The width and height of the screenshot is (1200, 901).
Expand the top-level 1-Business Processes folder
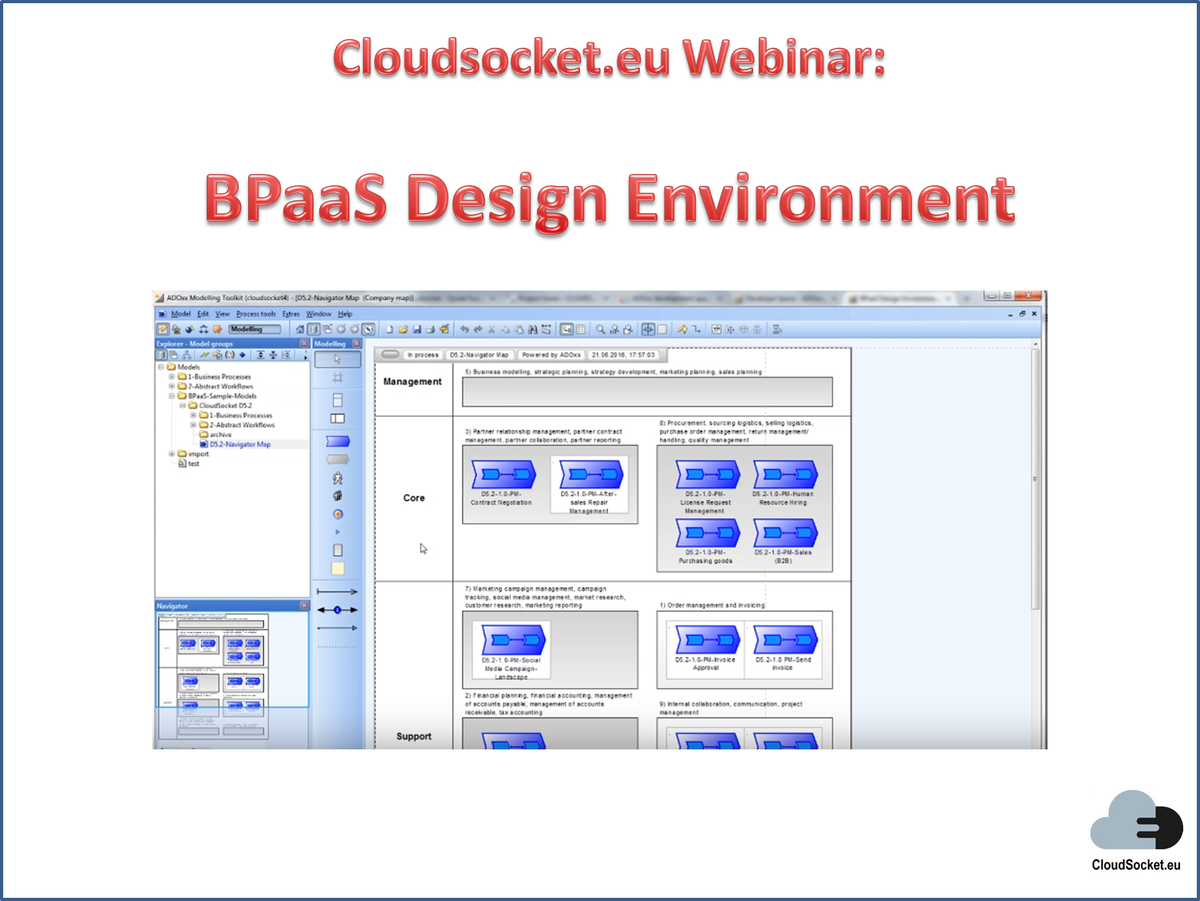pyautogui.click(x=171, y=377)
